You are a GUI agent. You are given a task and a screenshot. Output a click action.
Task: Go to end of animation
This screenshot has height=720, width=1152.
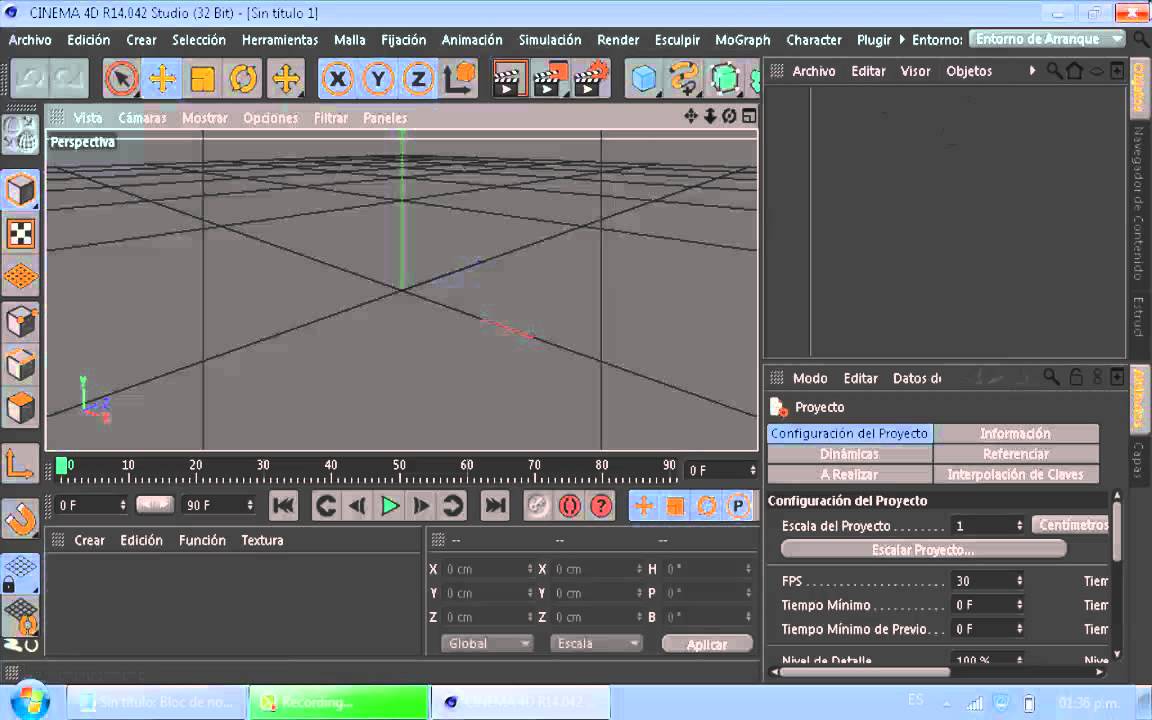(x=495, y=505)
